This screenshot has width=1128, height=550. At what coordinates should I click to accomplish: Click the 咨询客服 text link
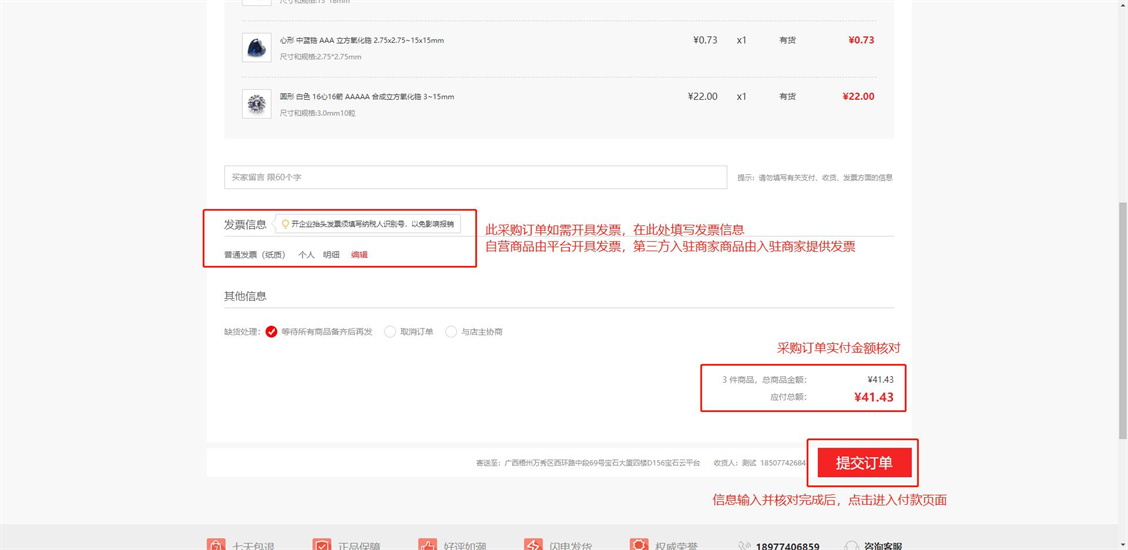[x=883, y=546]
